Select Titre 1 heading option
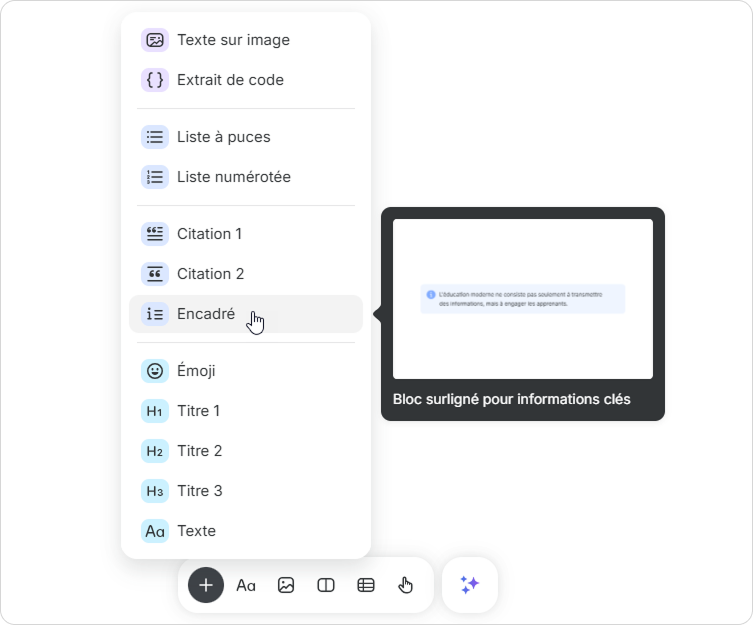 [x=198, y=411]
